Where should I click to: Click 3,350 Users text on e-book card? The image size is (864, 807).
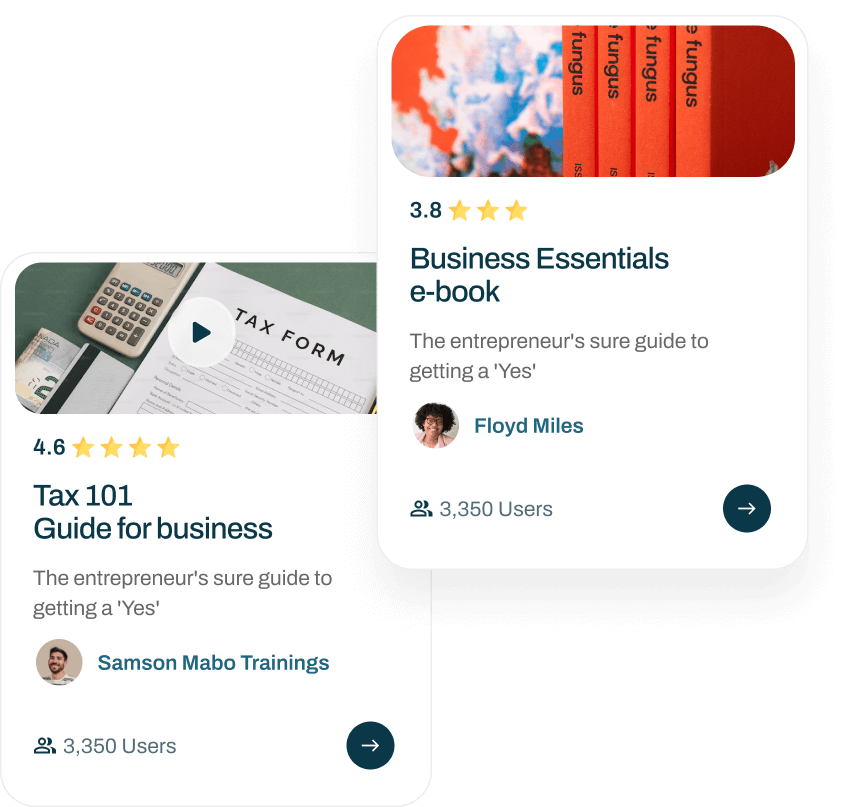(496, 509)
